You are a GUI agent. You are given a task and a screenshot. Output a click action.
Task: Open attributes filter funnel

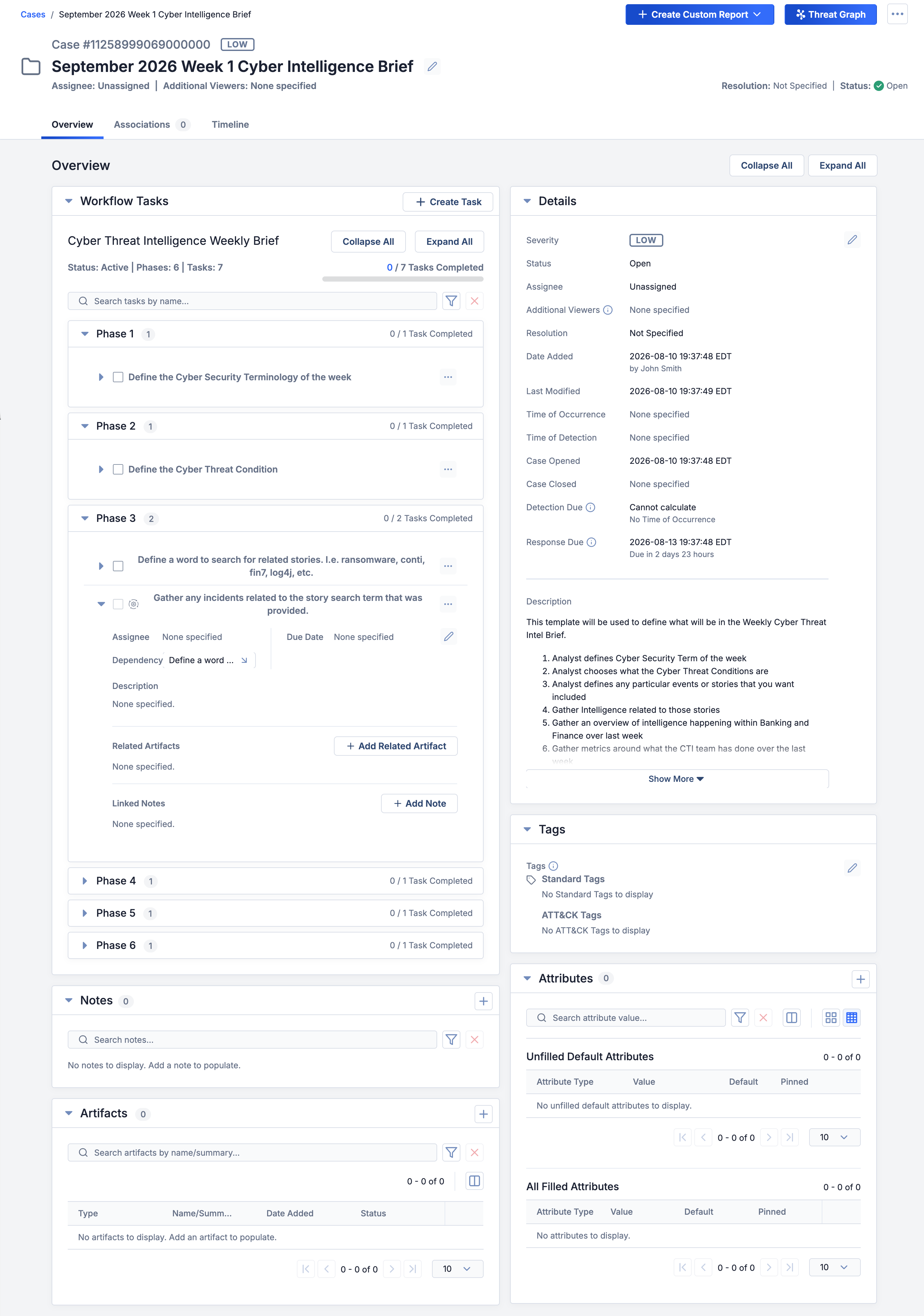coord(740,1018)
